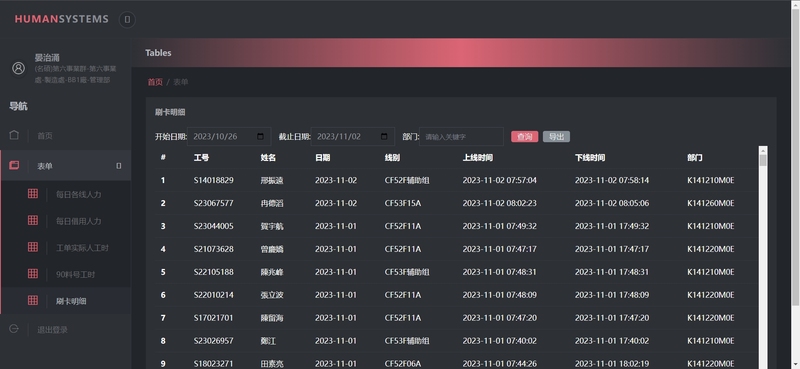Collapse the 表单 submenu arrow
This screenshot has width=800, height=369.
119,166
